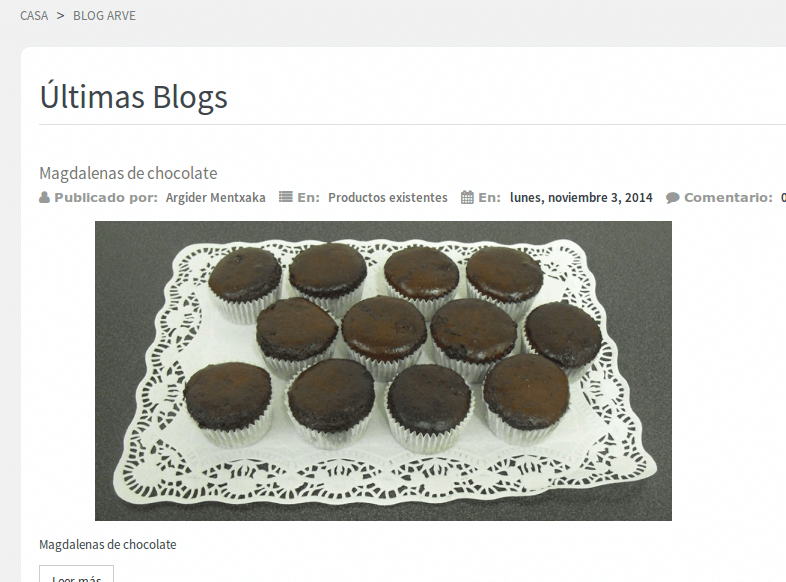Click the Publicado por label
This screenshot has height=582, width=786.
click(x=106, y=198)
